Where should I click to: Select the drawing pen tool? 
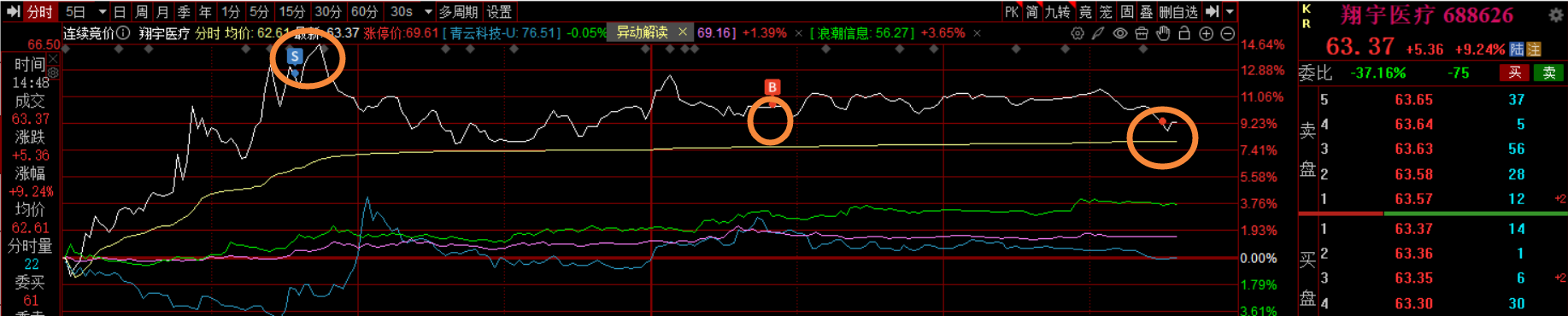[x=1098, y=33]
